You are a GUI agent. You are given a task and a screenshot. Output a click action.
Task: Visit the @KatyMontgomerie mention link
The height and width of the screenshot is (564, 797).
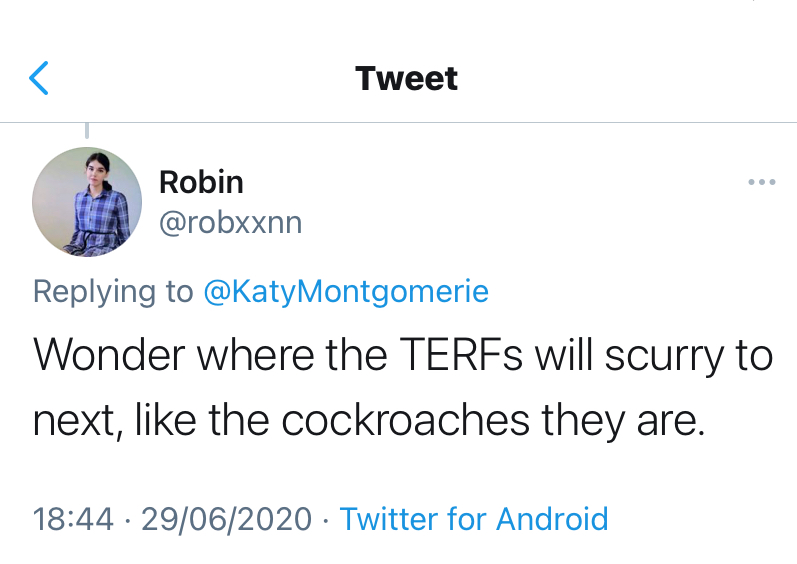(x=346, y=291)
